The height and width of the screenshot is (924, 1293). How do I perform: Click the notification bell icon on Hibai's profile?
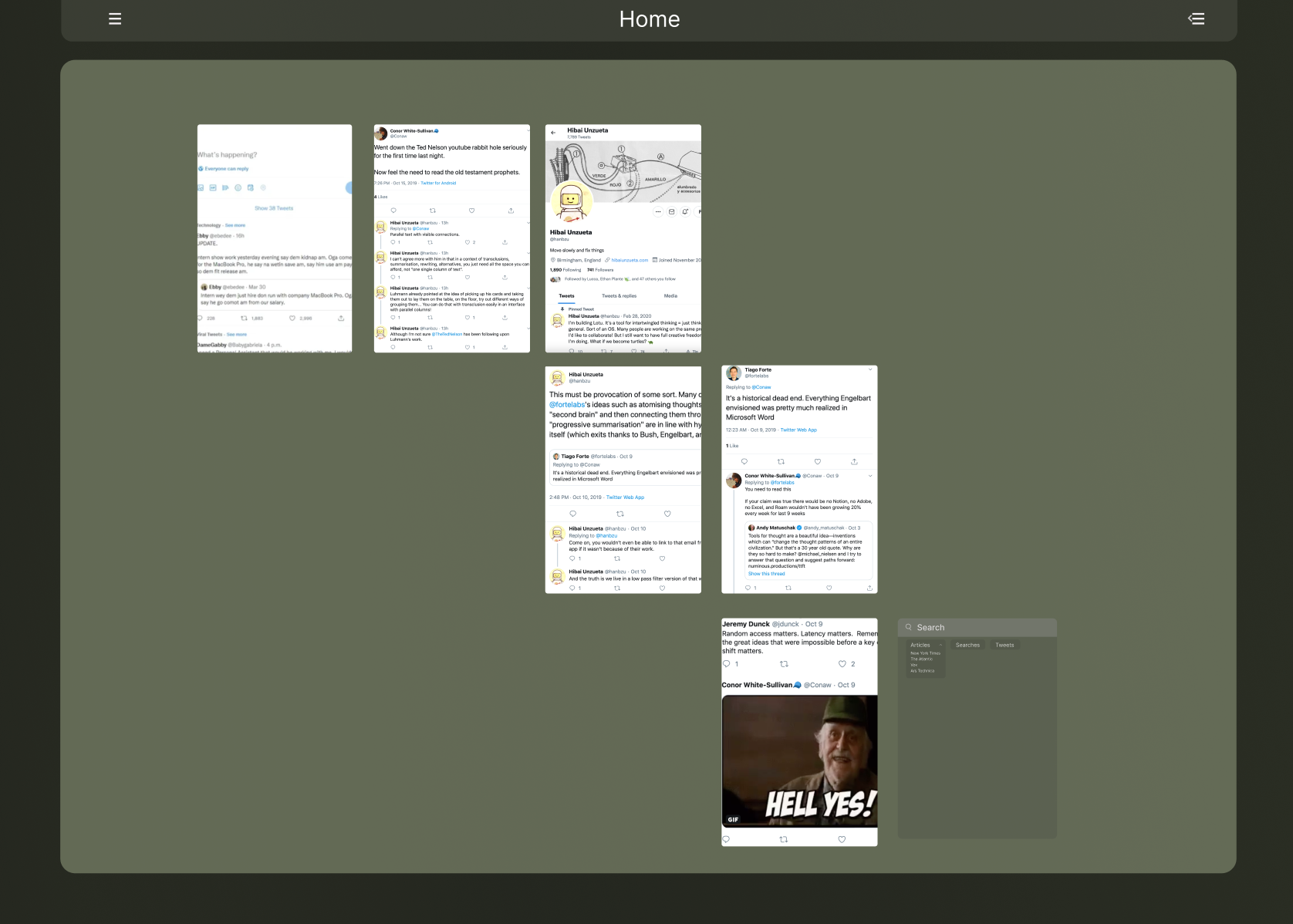[x=685, y=211]
